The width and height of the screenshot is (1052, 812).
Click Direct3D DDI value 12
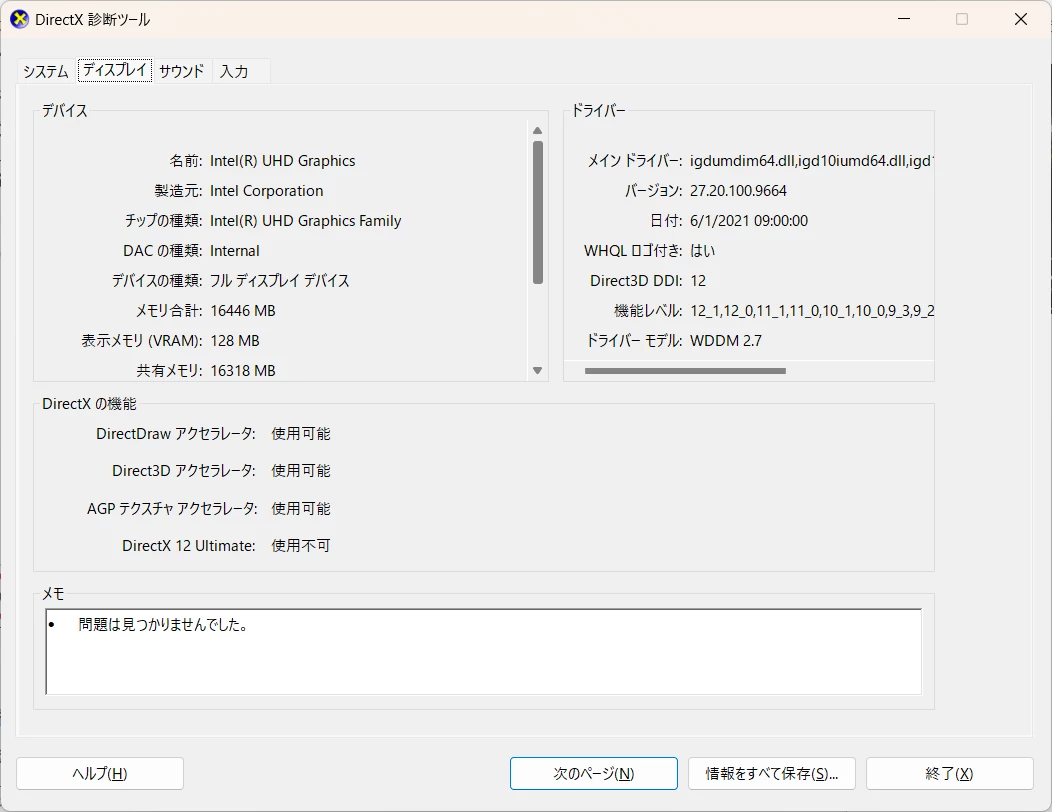698,281
